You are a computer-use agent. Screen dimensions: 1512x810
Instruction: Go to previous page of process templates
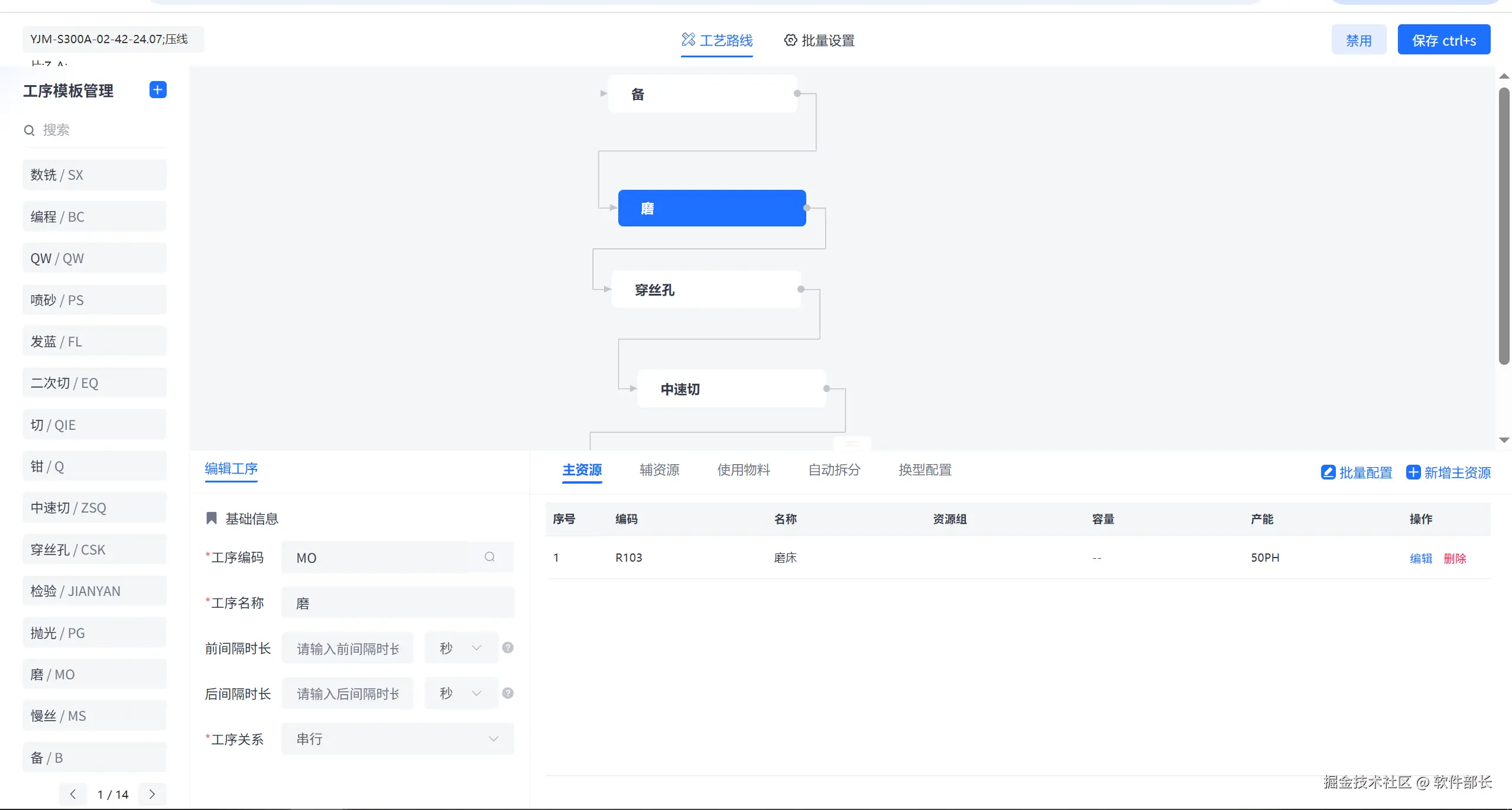coord(73,794)
